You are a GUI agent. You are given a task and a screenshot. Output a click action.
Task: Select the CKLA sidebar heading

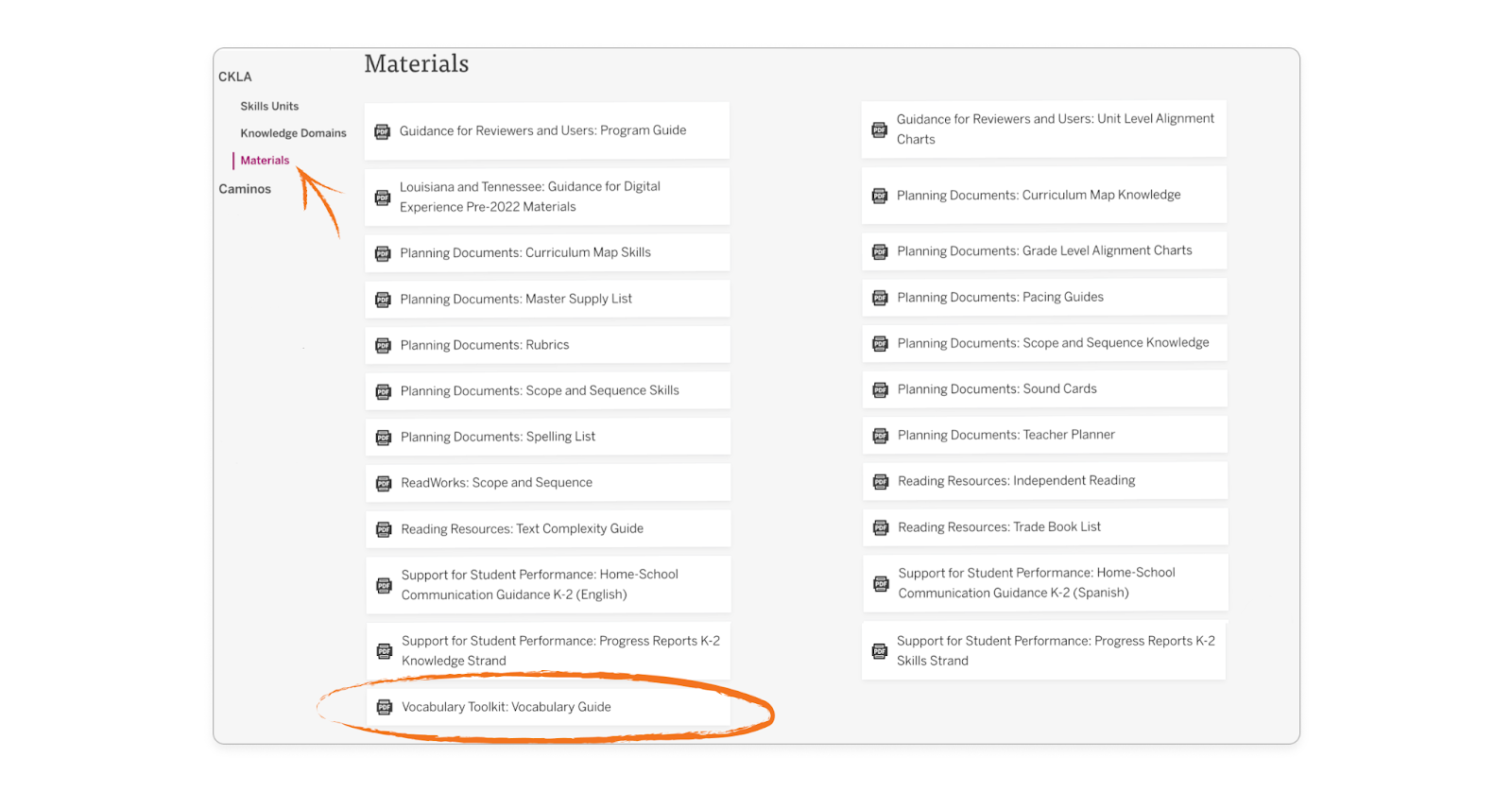pos(235,77)
